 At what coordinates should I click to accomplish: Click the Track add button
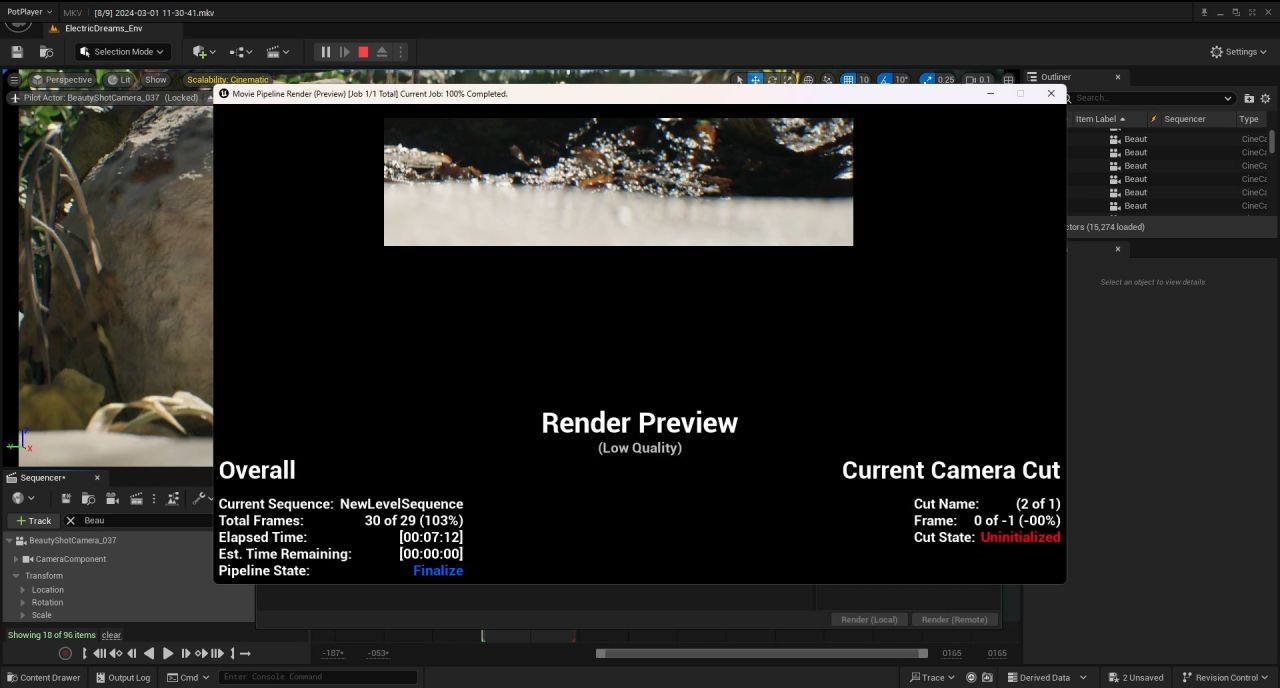coord(33,520)
